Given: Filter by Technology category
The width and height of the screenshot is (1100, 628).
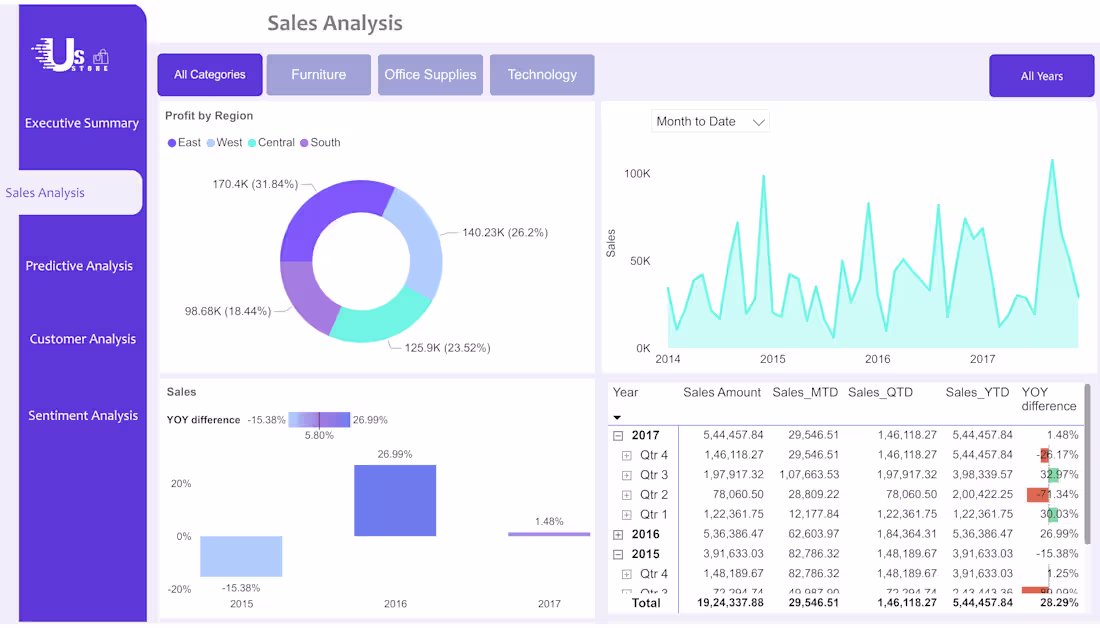Looking at the screenshot, I should [x=542, y=74].
